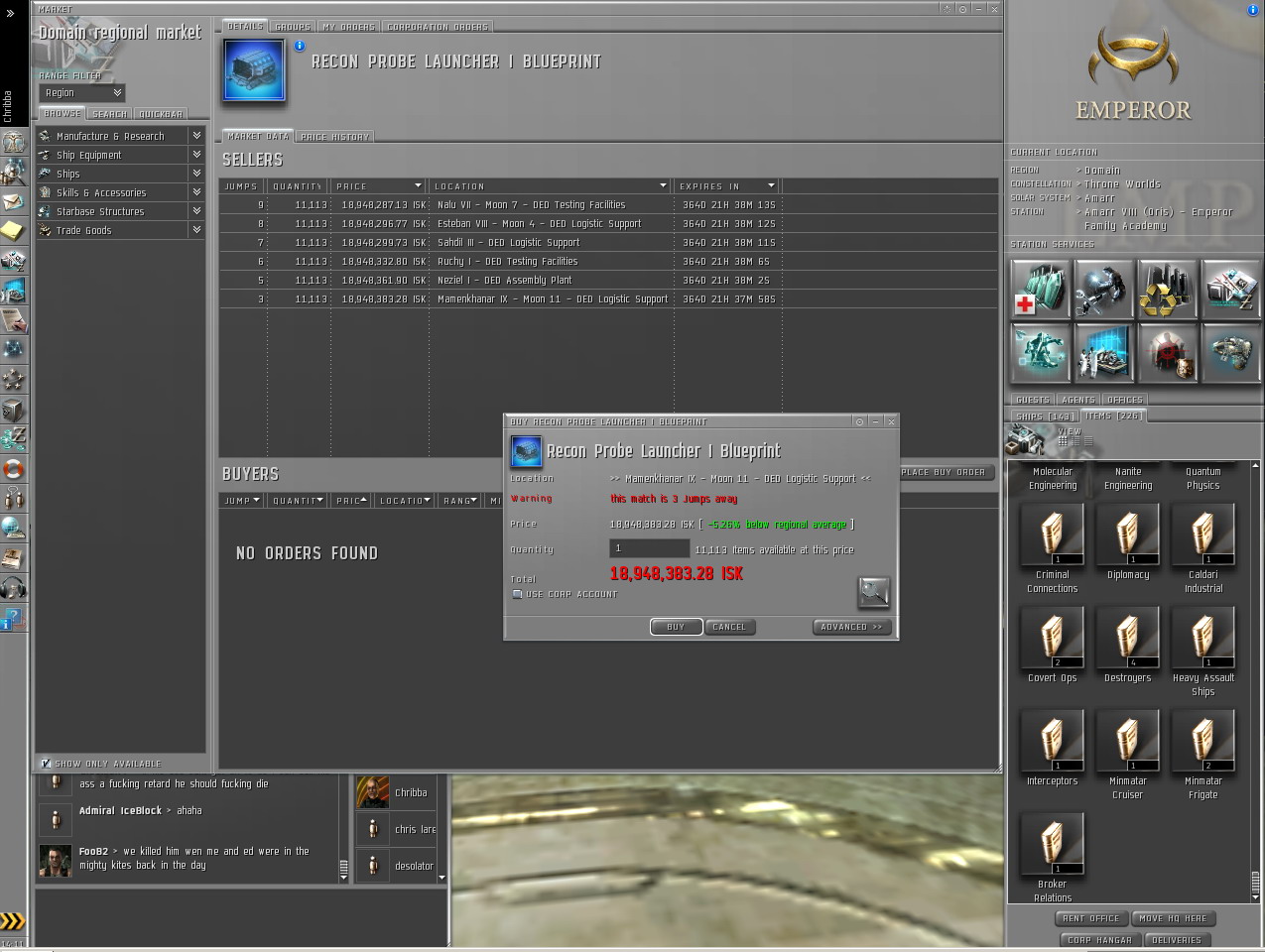Screen dimensions: 1265x952
Task: Click the magnifier icon in buy dialog
Action: click(x=873, y=592)
